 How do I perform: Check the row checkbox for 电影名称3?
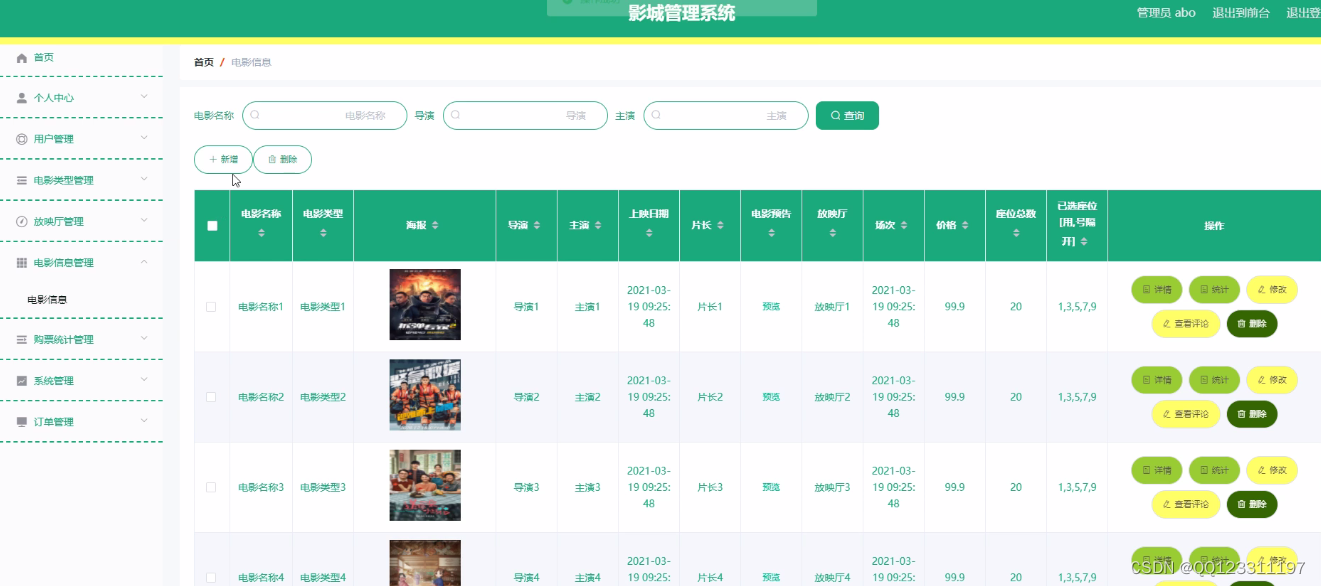pyautogui.click(x=211, y=487)
